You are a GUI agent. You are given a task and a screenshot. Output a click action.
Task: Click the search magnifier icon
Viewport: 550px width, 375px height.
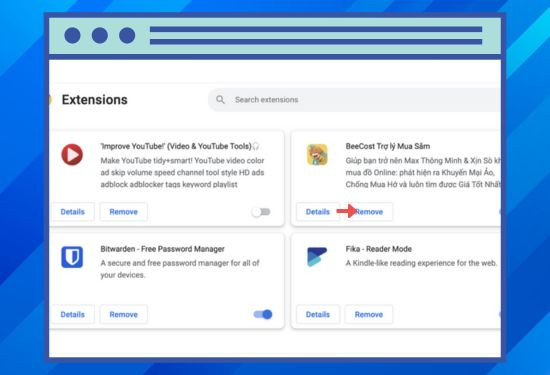[x=220, y=100]
